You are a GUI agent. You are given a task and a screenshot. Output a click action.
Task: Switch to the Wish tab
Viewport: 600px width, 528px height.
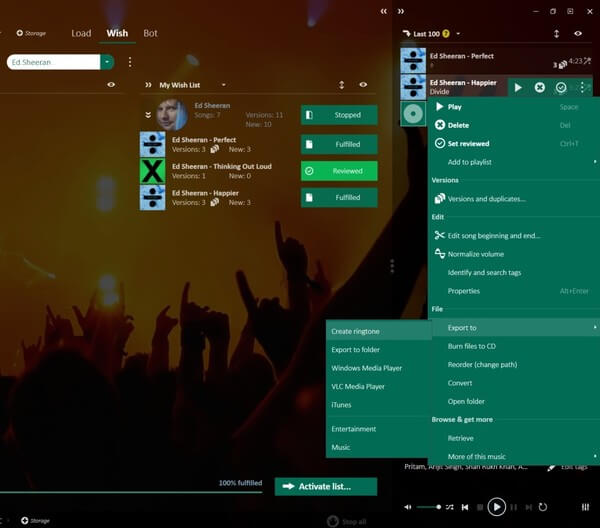coord(117,33)
